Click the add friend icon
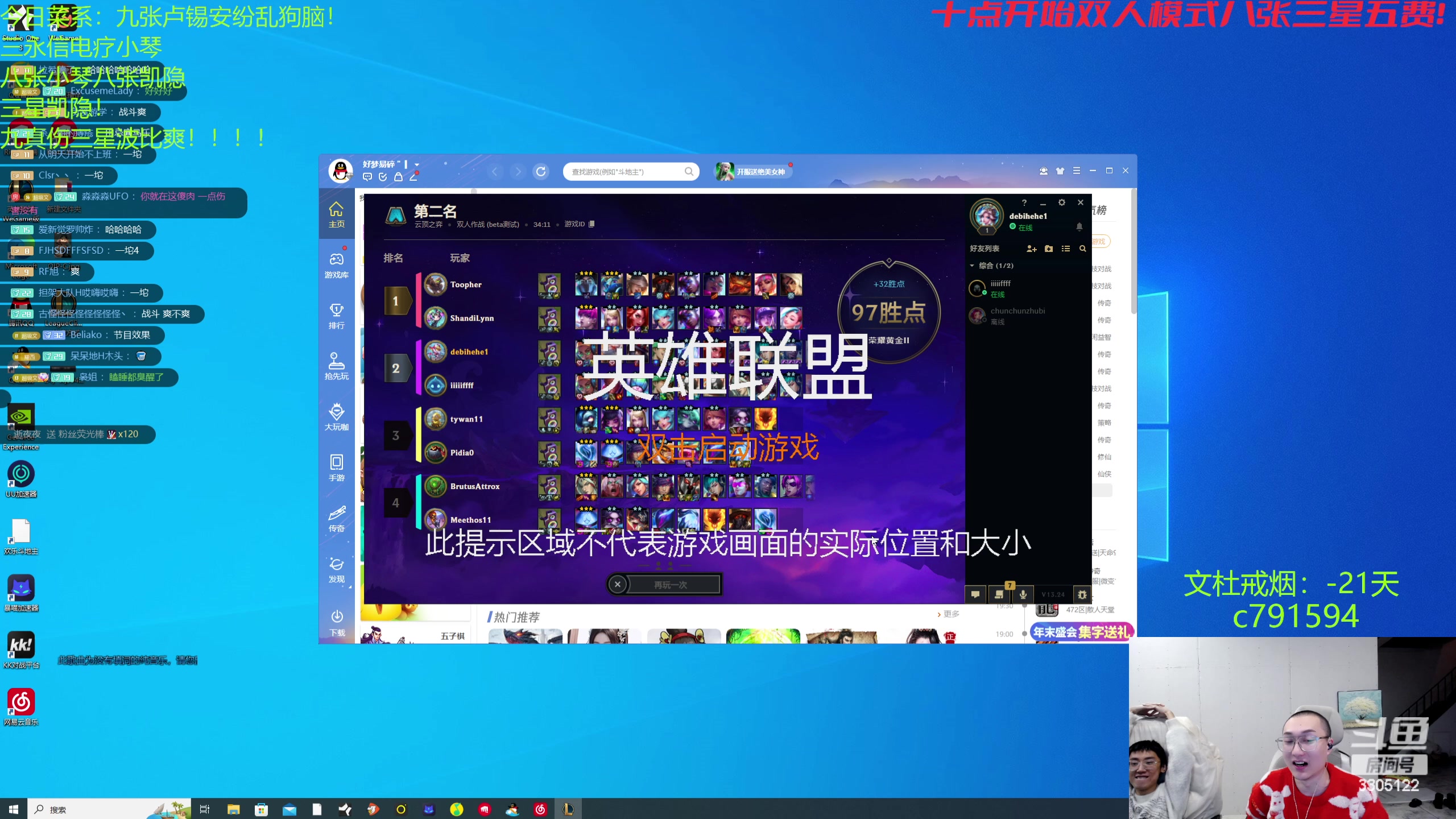1456x819 pixels. (1032, 249)
